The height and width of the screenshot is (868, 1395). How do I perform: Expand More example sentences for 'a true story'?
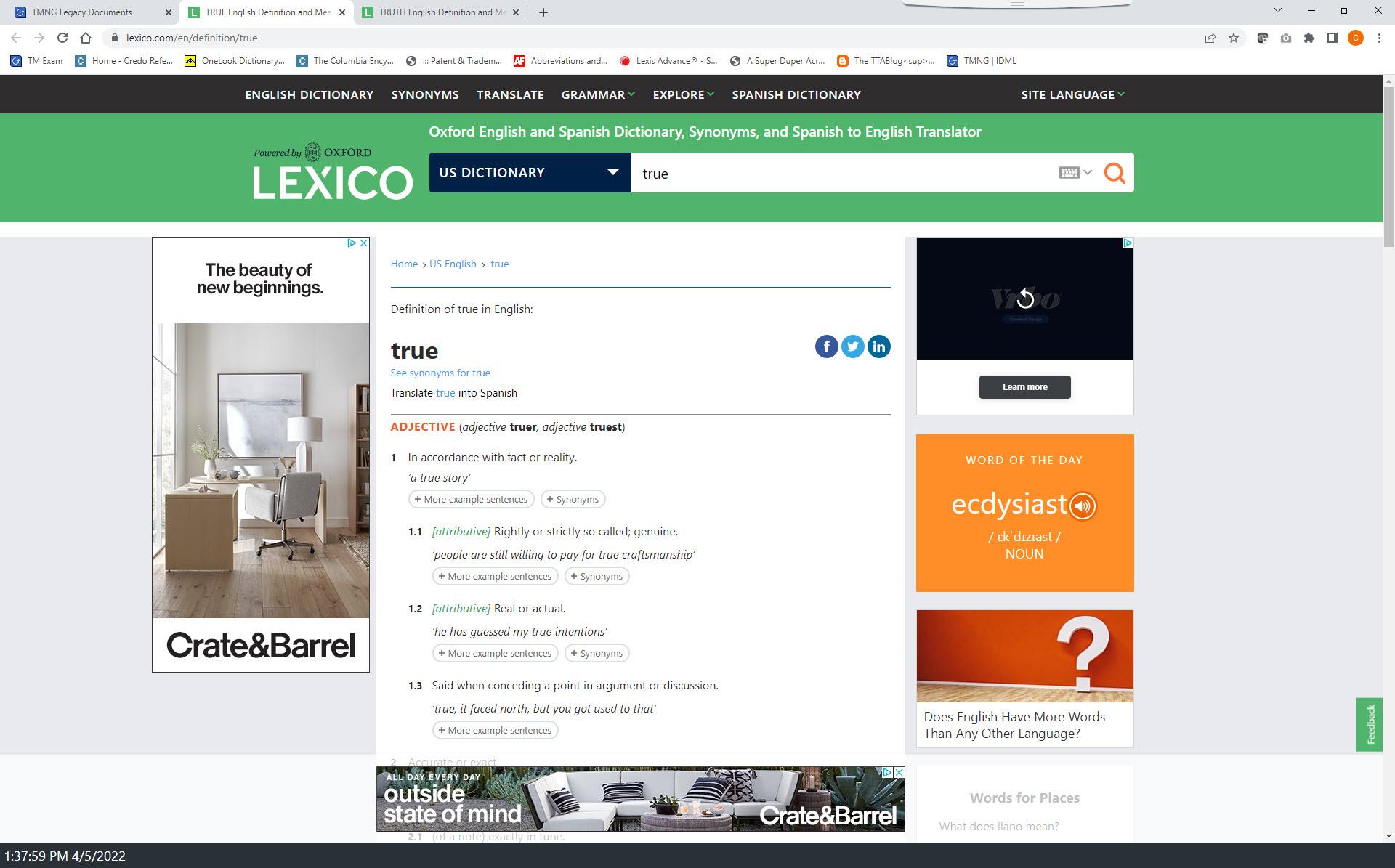[x=471, y=499]
